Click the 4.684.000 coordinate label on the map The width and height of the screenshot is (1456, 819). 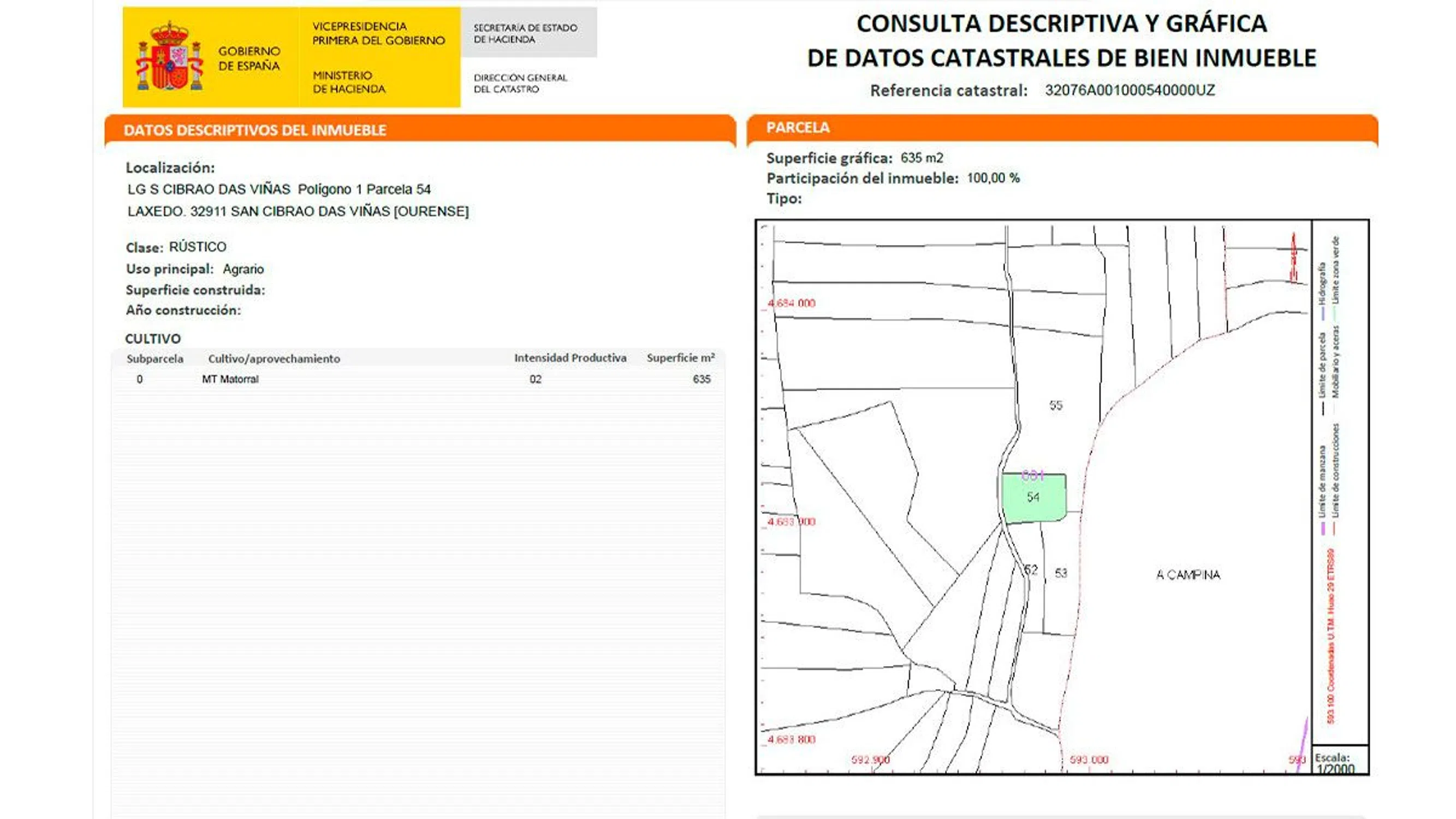[x=791, y=304]
